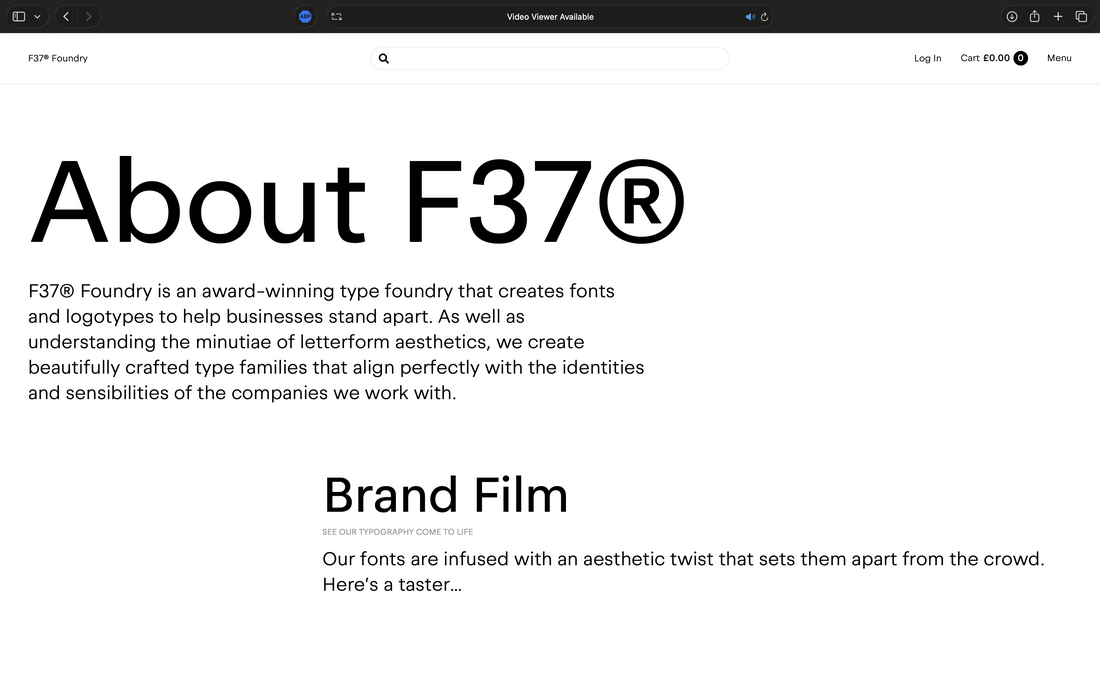Image resolution: width=1100 pixels, height=690 pixels.
Task: Open the Cart £0.00 link
Action: coord(984,58)
